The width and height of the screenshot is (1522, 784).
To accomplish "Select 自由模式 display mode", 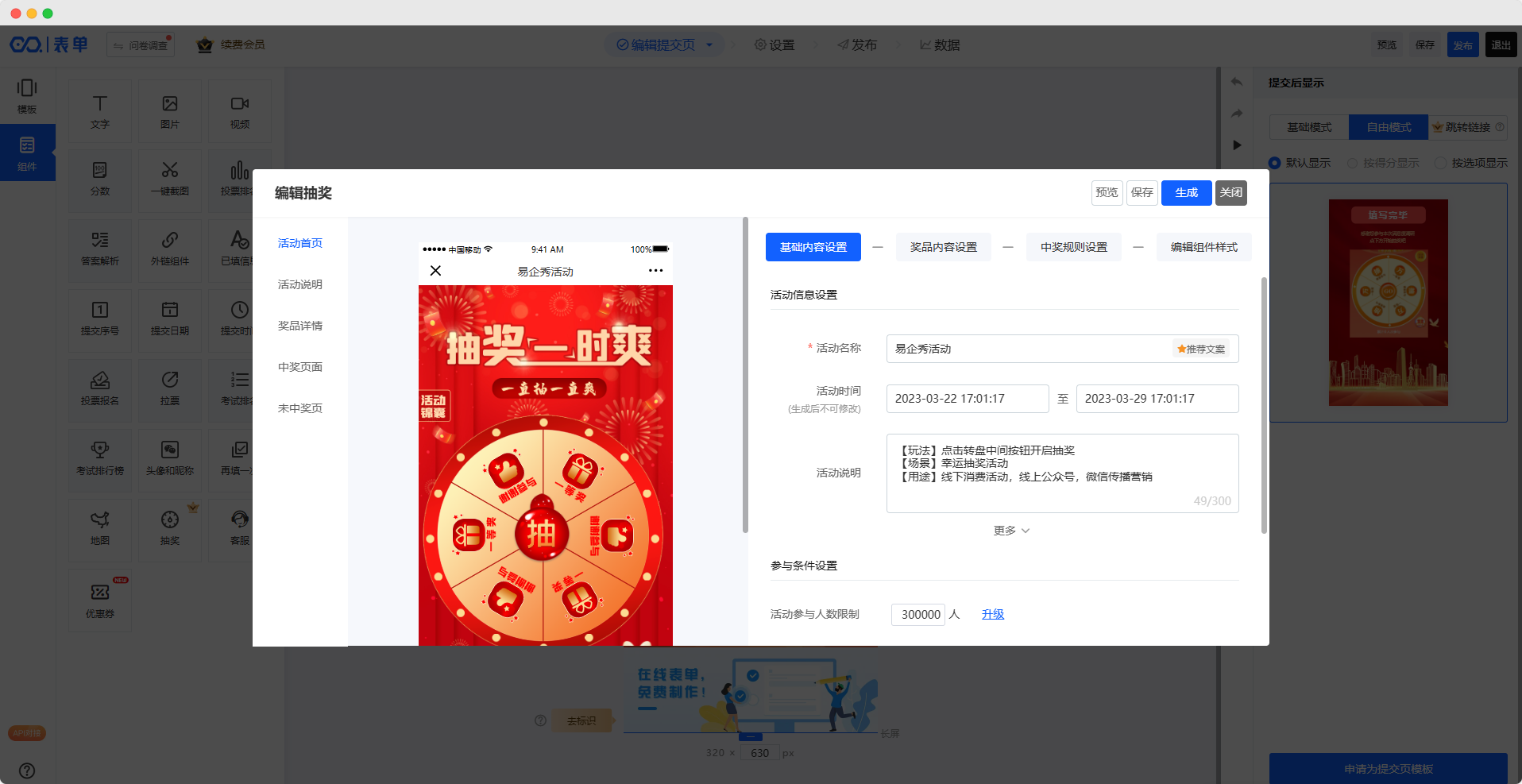I will pos(1389,127).
